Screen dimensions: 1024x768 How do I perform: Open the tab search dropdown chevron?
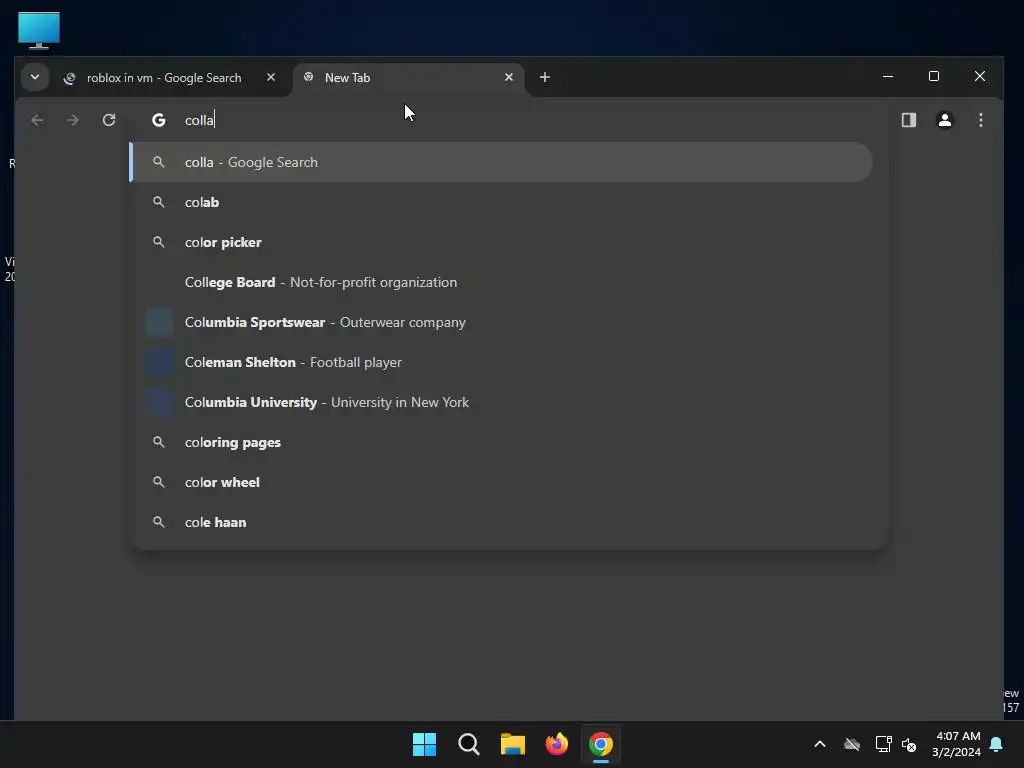click(35, 77)
